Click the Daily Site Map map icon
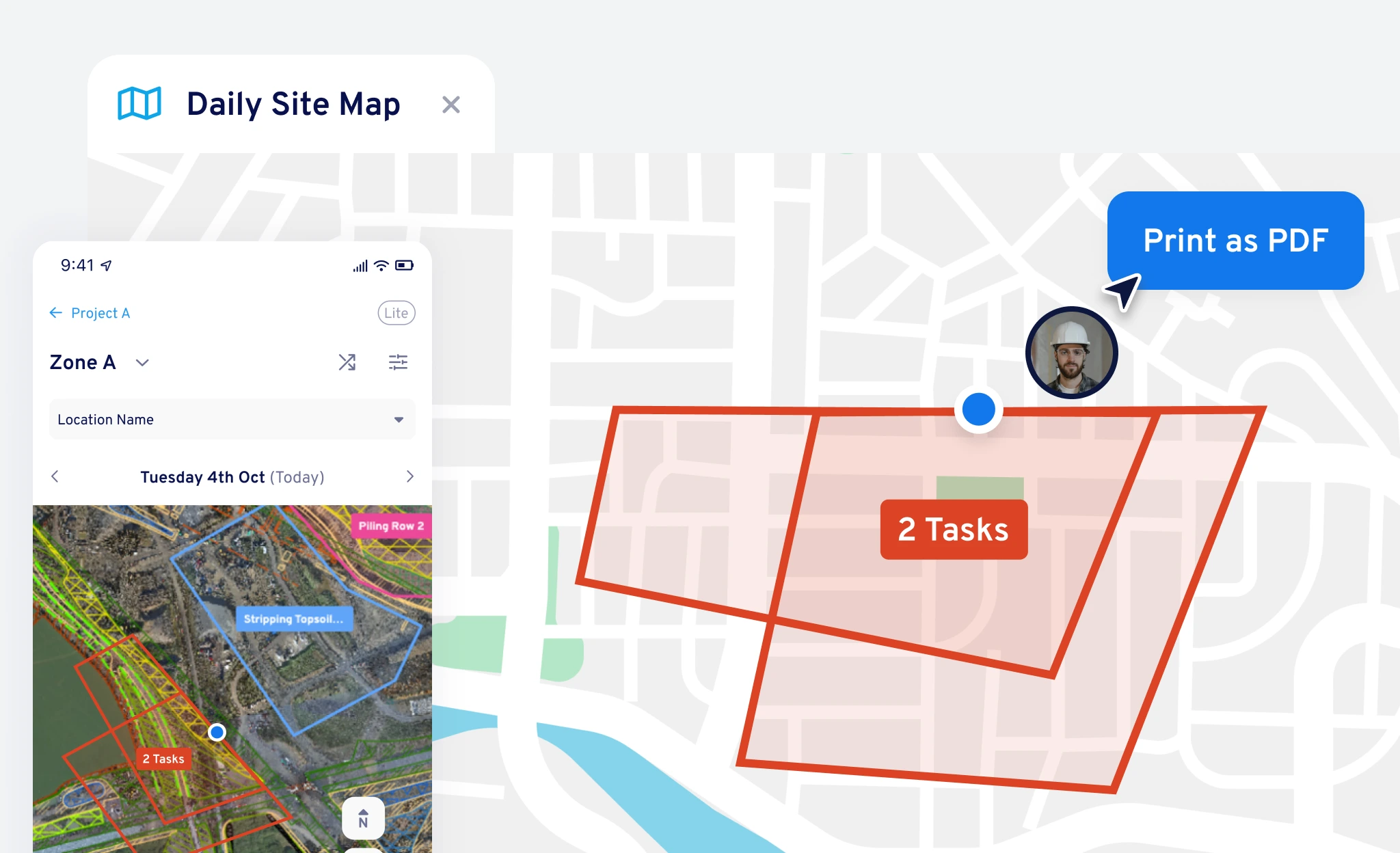 coord(139,104)
